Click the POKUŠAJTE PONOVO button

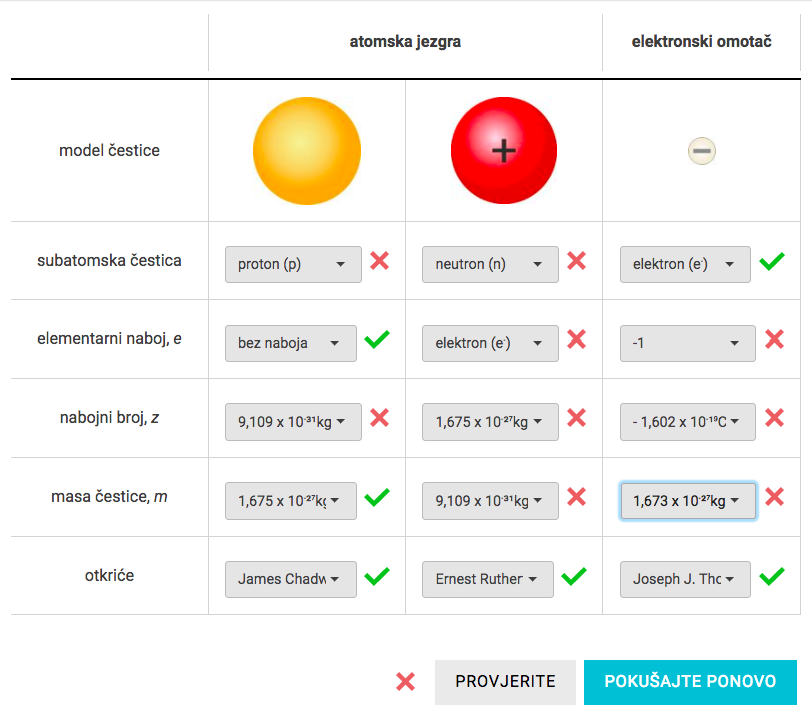[x=690, y=682]
